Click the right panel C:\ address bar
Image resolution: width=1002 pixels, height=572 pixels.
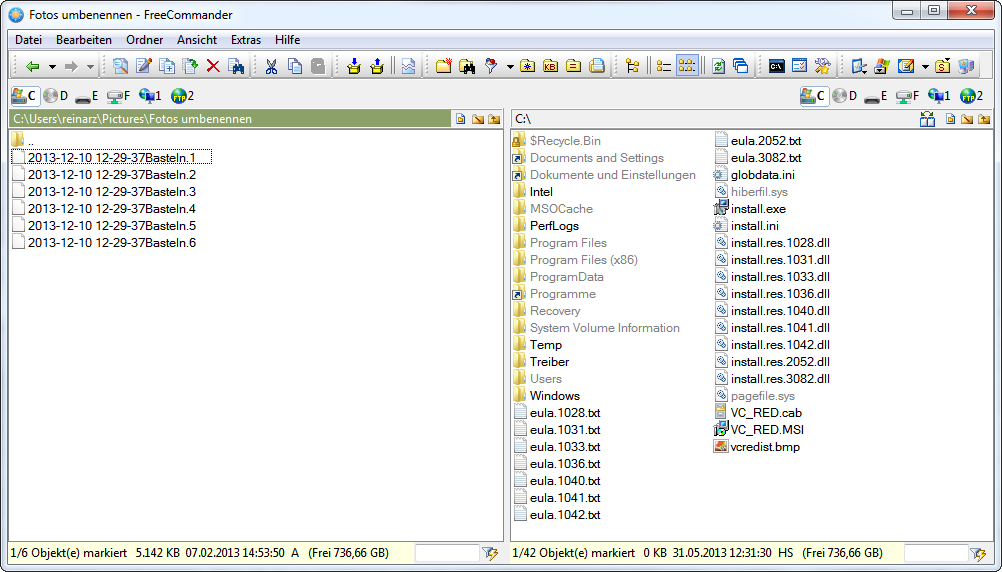700,119
